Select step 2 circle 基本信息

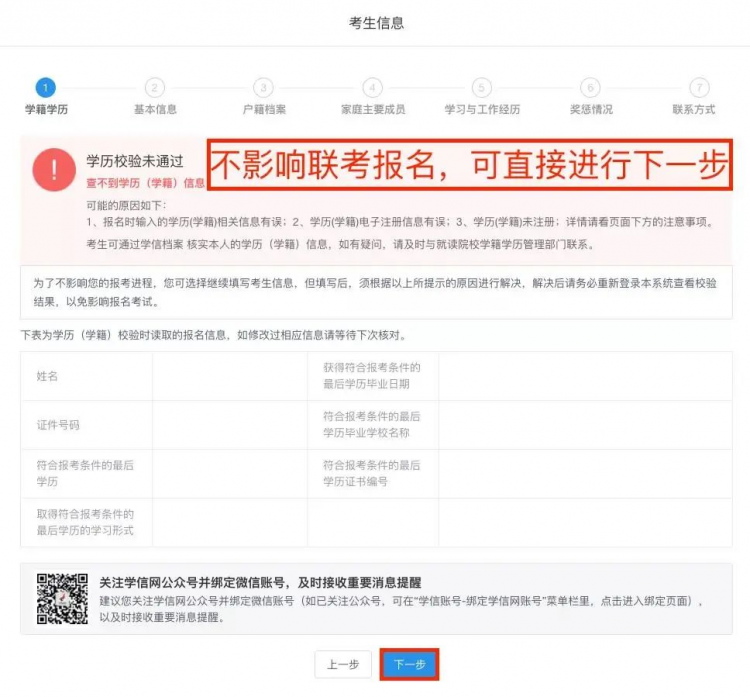[x=154, y=88]
